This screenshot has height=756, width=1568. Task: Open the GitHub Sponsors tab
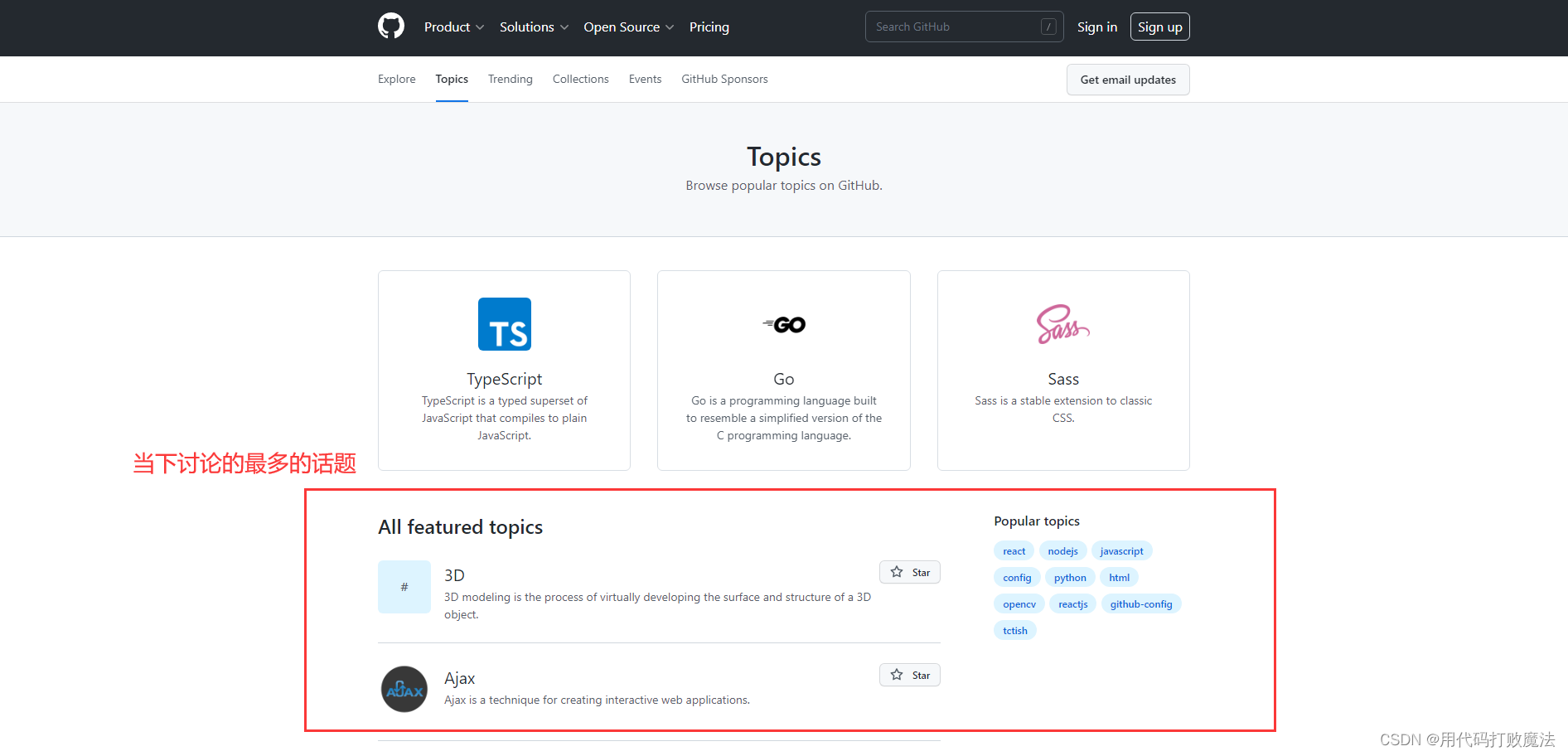pyautogui.click(x=724, y=80)
